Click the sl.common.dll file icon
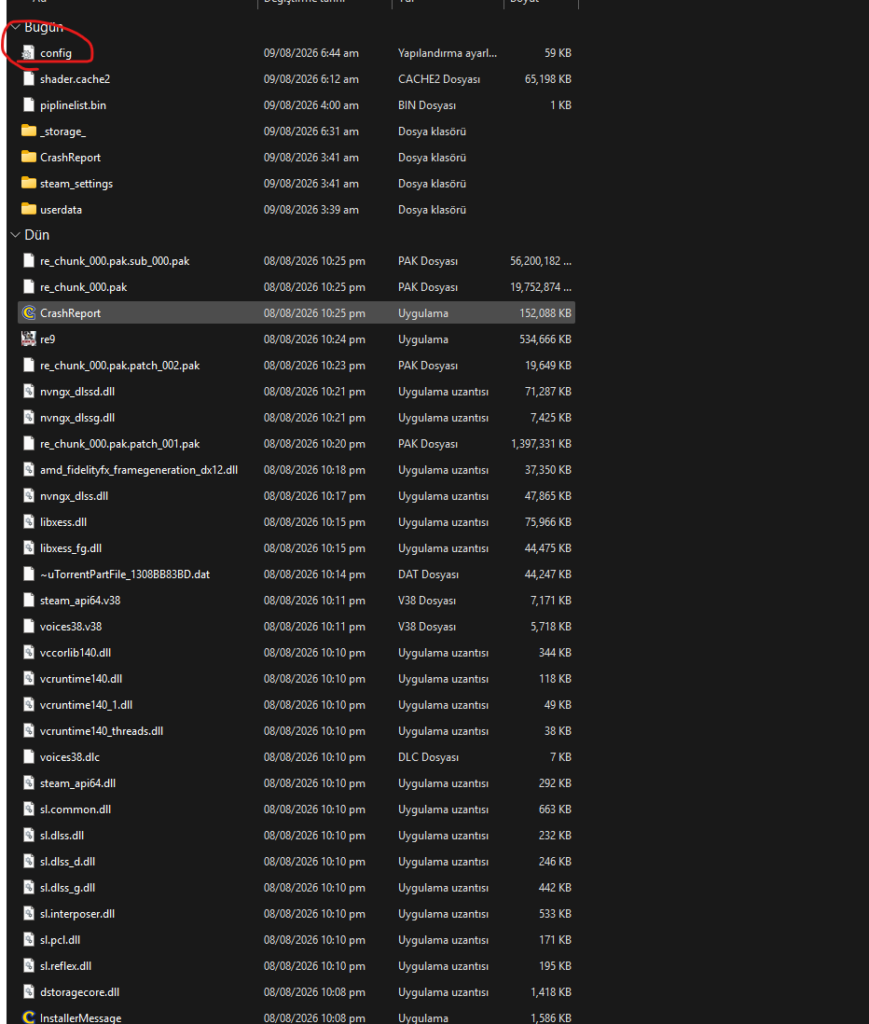Viewport: 869px width, 1024px height. click(28, 809)
